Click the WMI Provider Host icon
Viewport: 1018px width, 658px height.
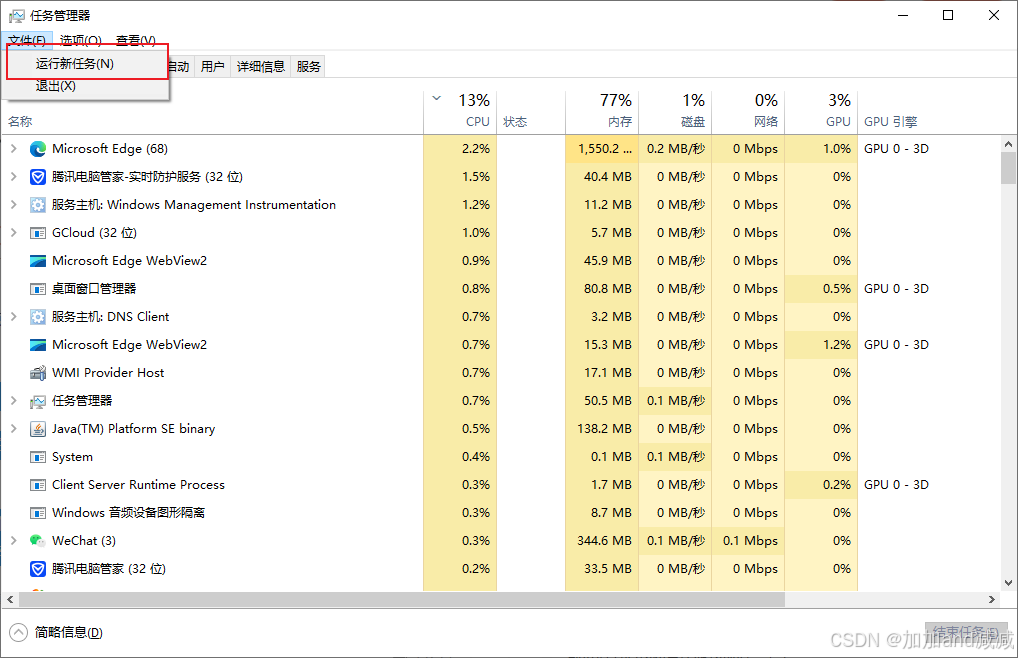tap(38, 372)
